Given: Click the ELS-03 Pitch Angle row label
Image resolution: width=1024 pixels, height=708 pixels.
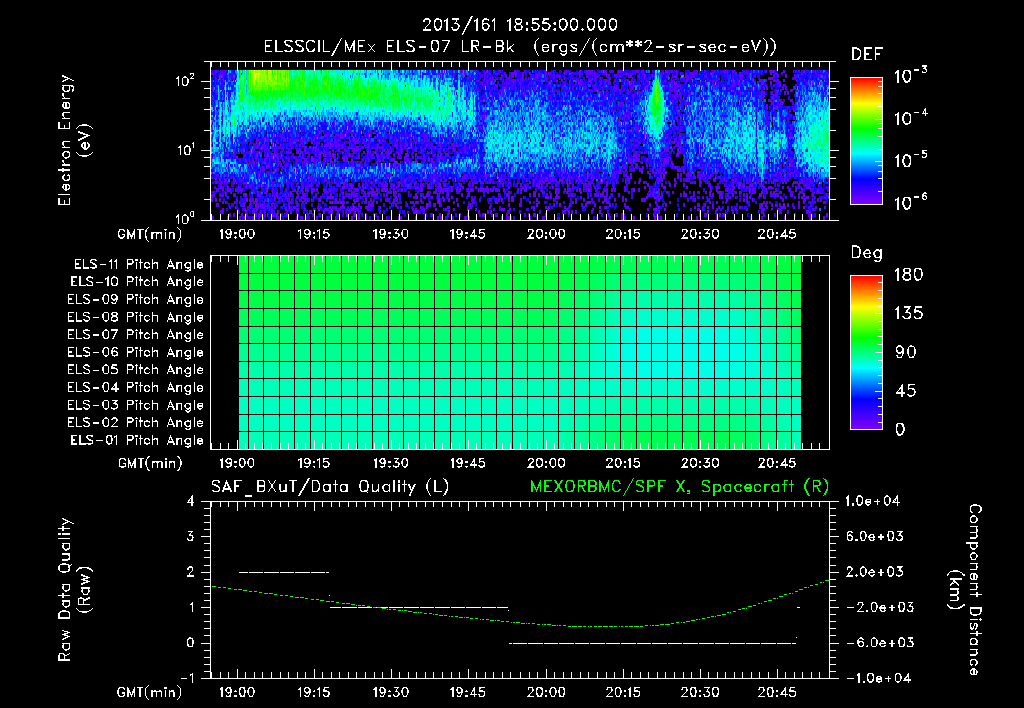Looking at the screenshot, I should tap(136, 406).
